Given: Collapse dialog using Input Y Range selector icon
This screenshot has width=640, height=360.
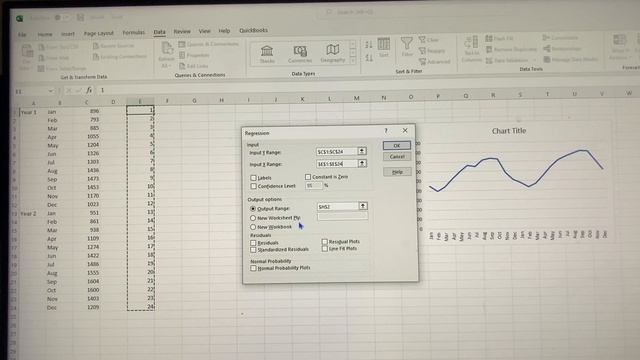Looking at the screenshot, I should (362, 151).
